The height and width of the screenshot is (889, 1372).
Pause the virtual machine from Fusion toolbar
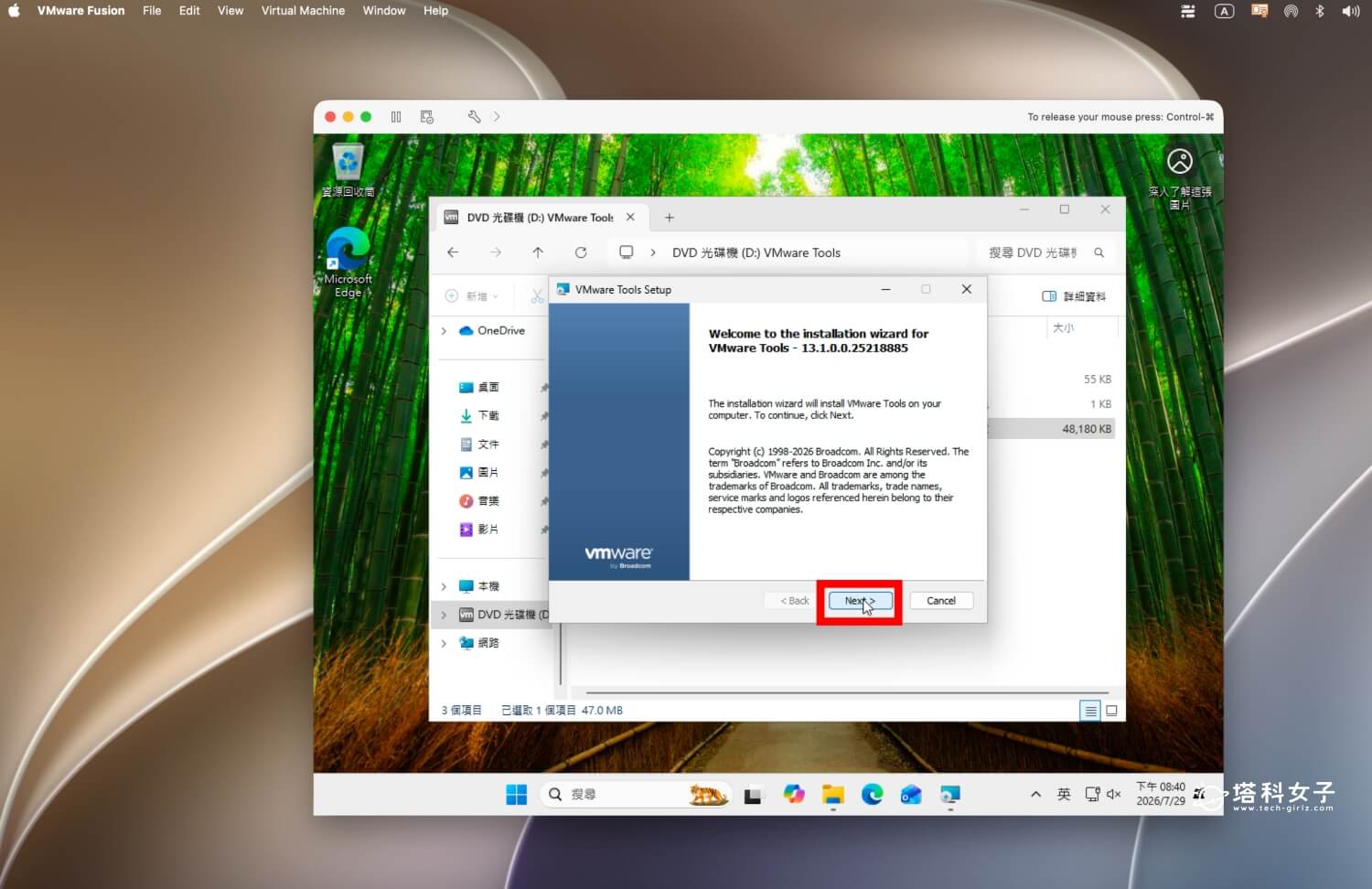(396, 117)
